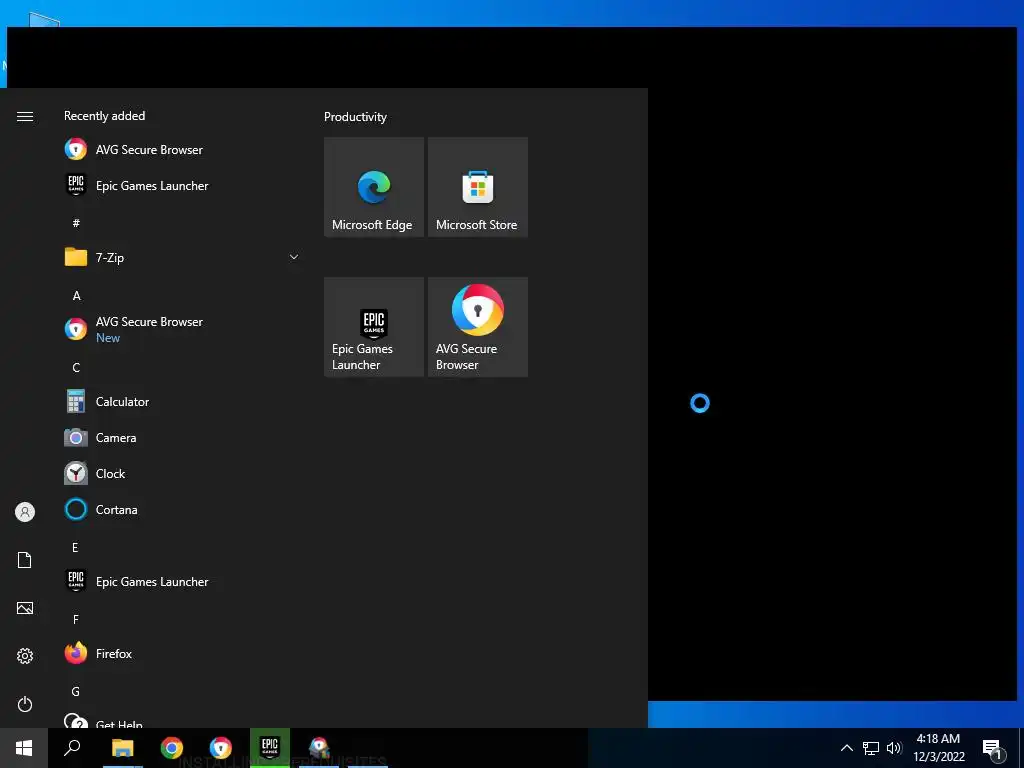This screenshot has height=768, width=1024.
Task: Click the Productivity group header
Action: (355, 117)
